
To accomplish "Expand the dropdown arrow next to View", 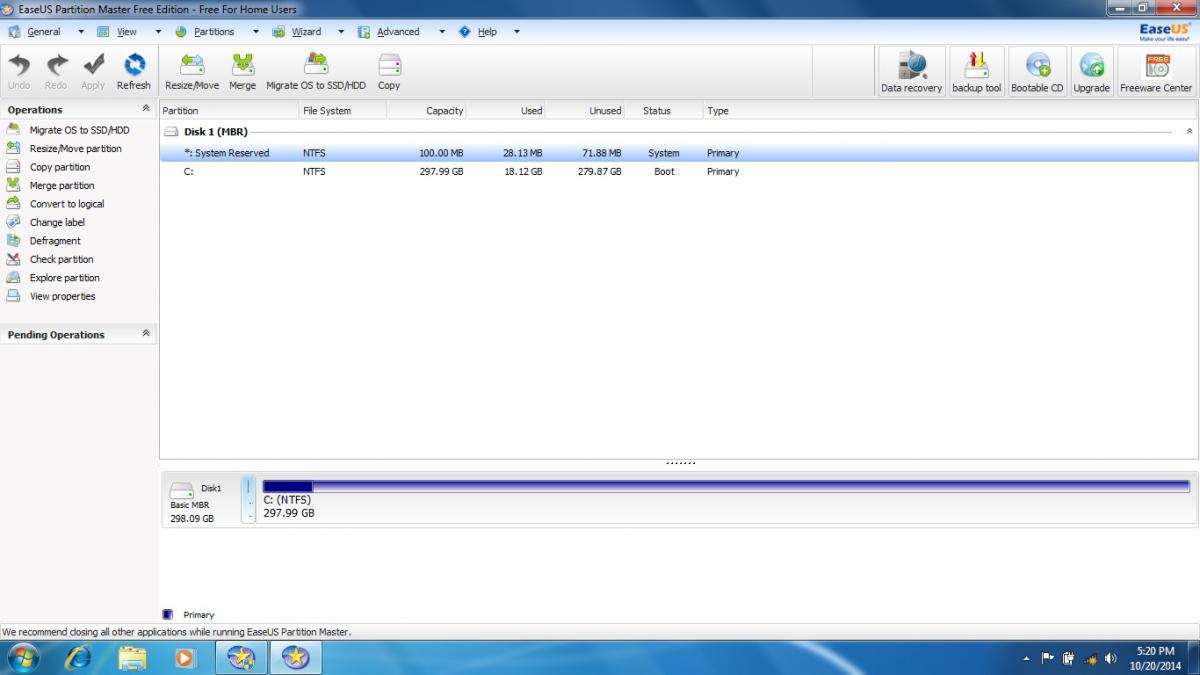I will [158, 31].
